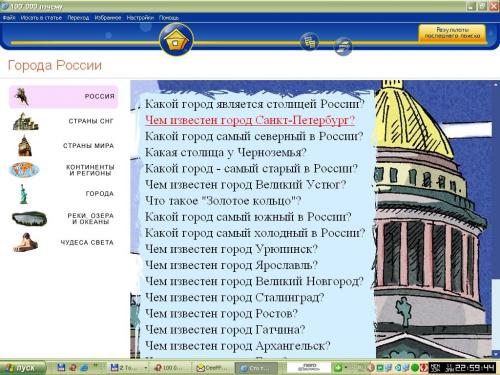Image resolution: width=500 pixels, height=375 pixels.
Task: Open the '2 To...' taskbar window button
Action: 129,368
